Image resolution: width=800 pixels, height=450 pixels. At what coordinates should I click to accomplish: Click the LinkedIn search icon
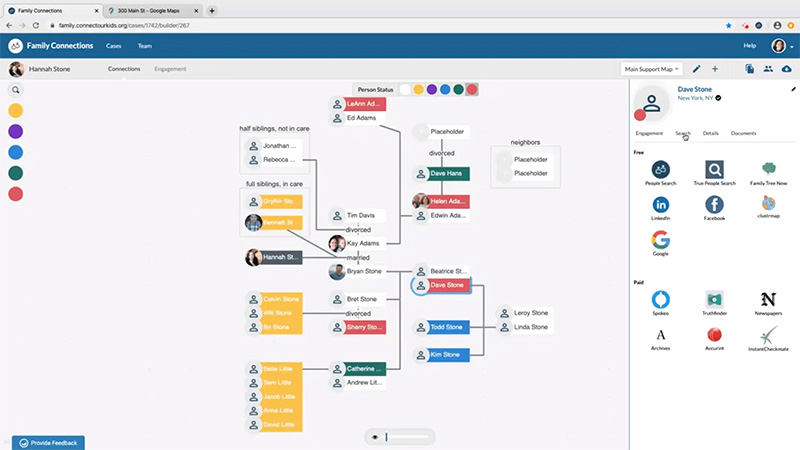tap(660, 205)
